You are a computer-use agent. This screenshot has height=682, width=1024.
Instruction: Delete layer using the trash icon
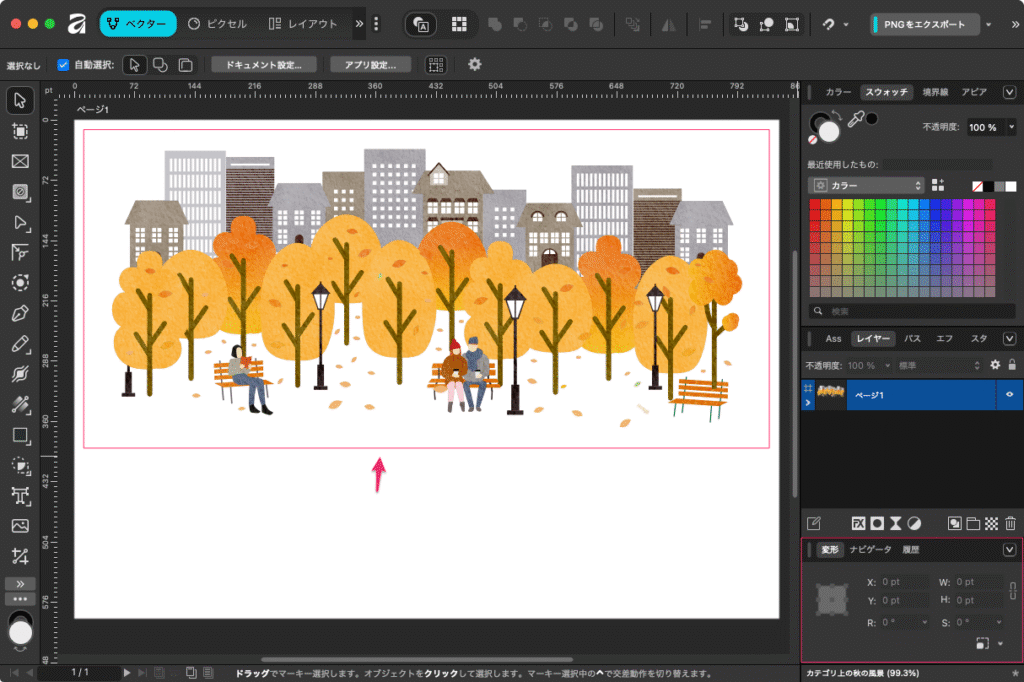tap(1010, 523)
